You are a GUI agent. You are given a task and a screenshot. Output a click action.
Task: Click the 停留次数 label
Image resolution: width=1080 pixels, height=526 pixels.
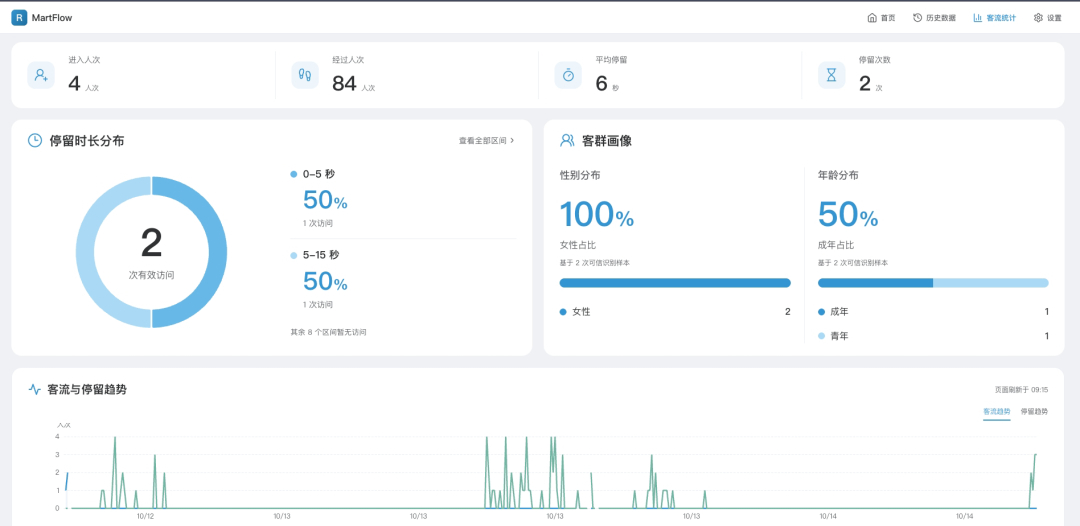click(x=875, y=60)
